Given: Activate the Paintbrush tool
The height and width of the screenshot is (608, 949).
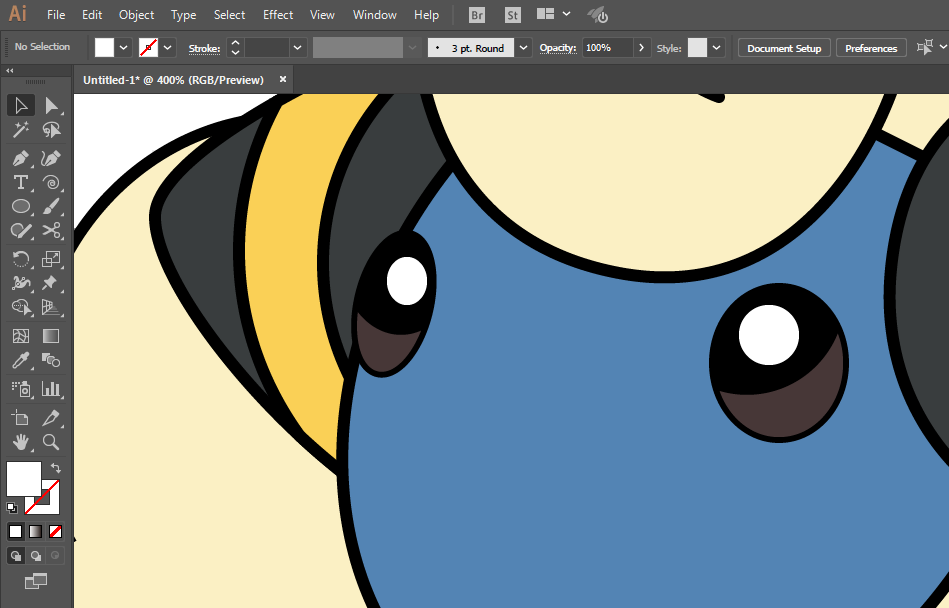Looking at the screenshot, I should (x=51, y=206).
